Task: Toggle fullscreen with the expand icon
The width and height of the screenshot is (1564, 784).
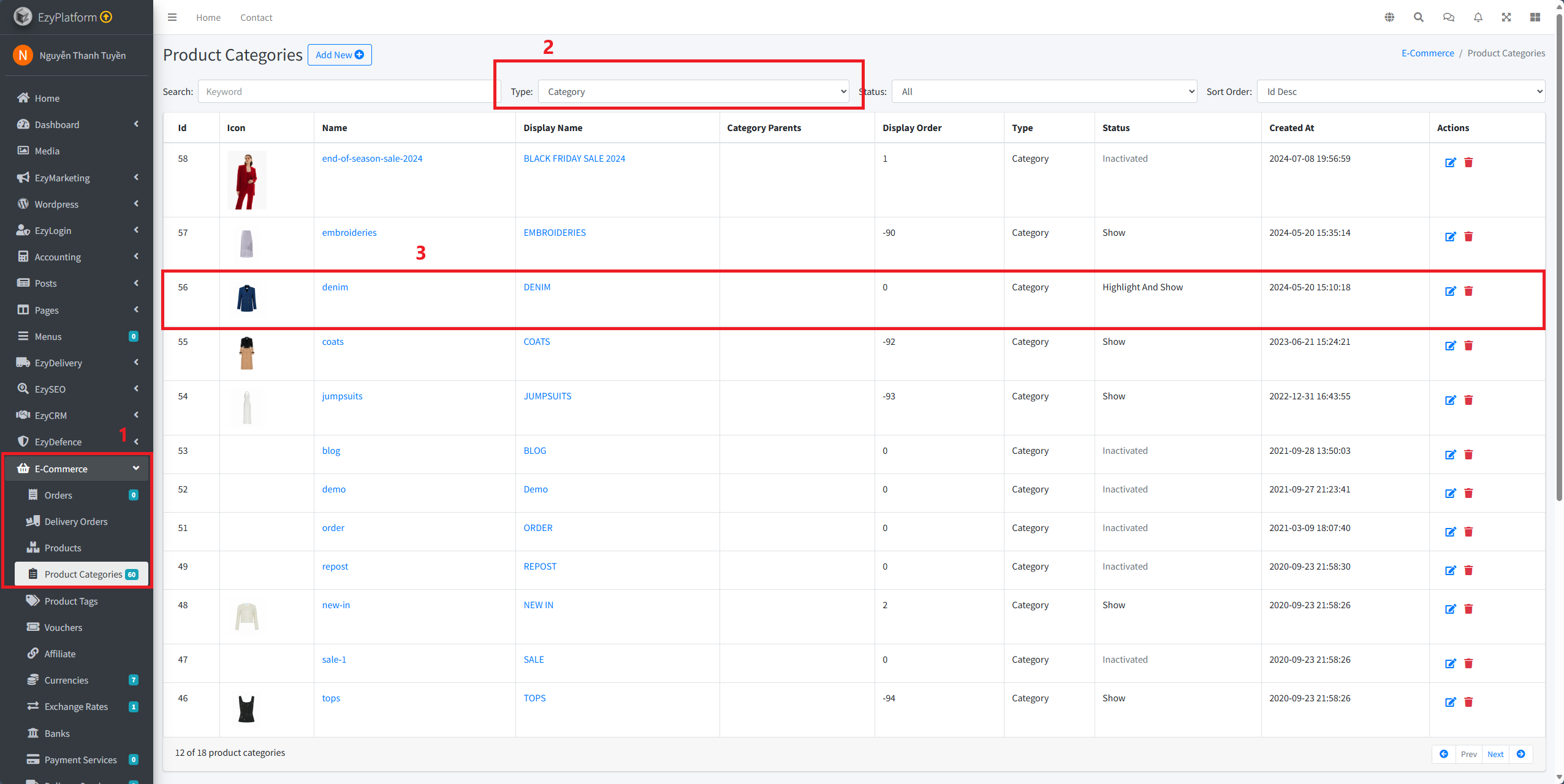Action: pos(1506,17)
